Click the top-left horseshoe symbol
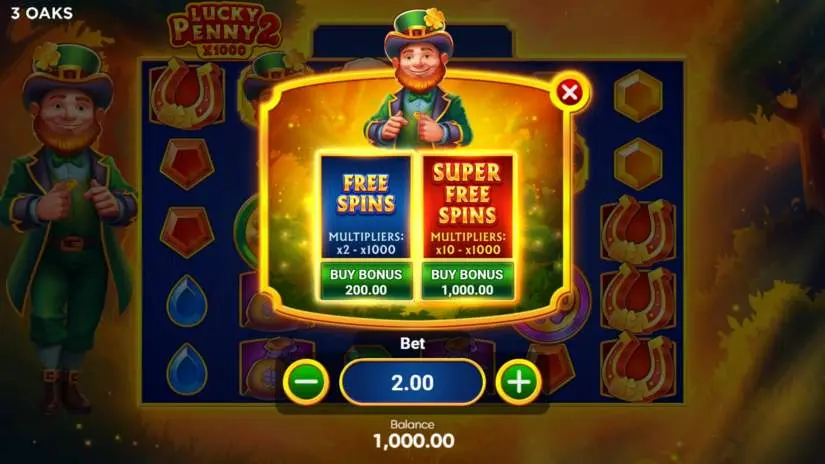825x464 pixels. click(x=187, y=94)
